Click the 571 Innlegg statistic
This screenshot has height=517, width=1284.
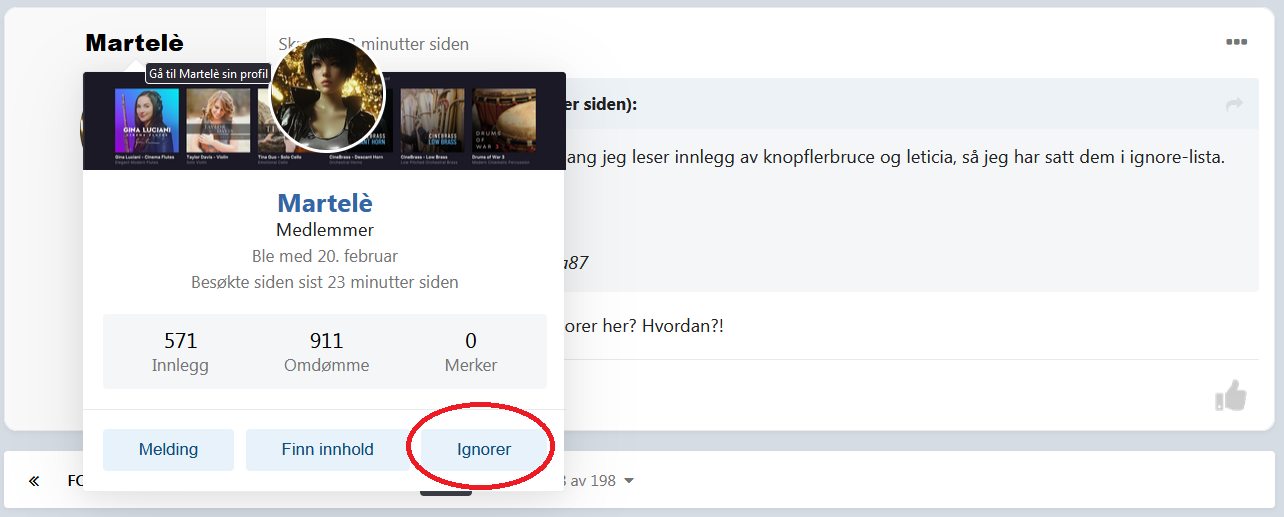(180, 351)
